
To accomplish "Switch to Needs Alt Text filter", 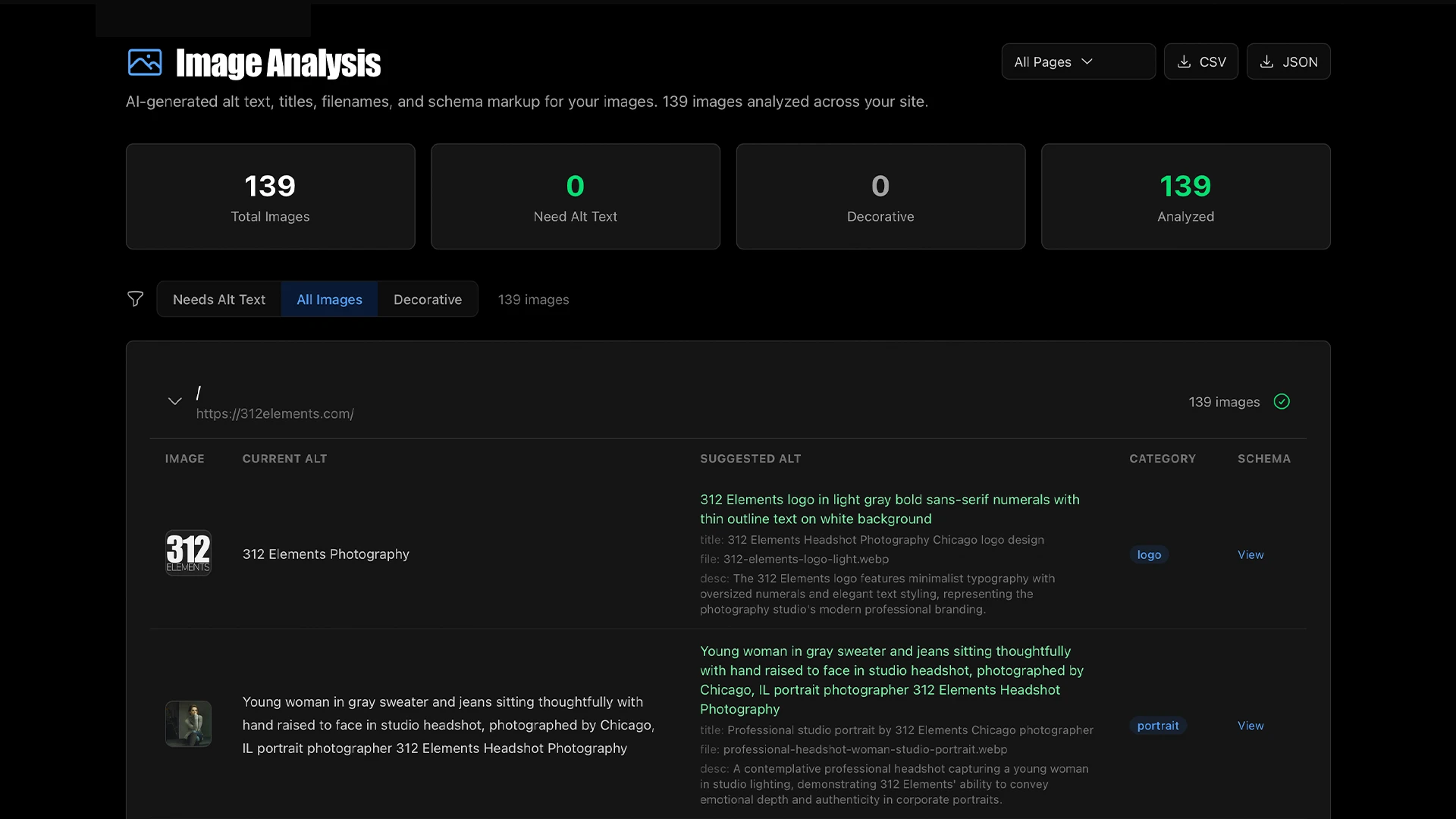I will pos(219,300).
